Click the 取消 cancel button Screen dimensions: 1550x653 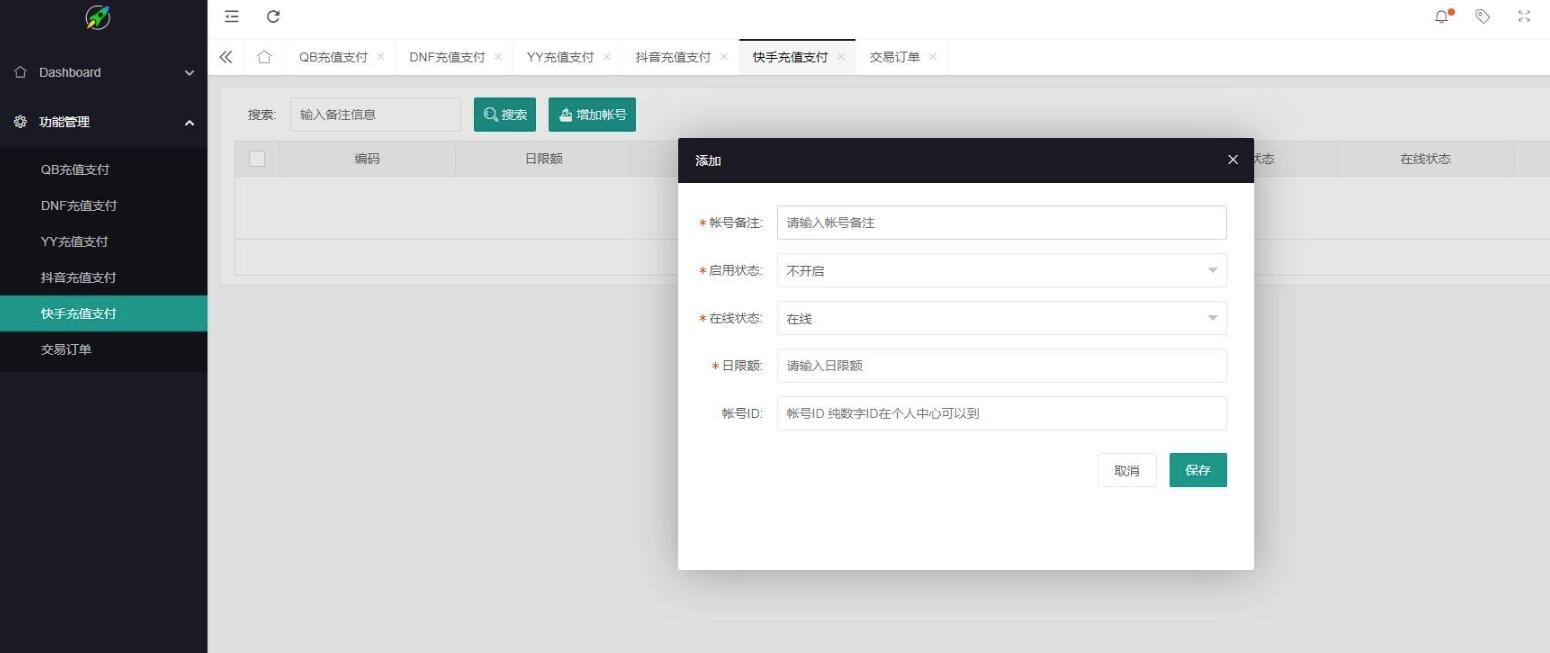(x=1126, y=470)
